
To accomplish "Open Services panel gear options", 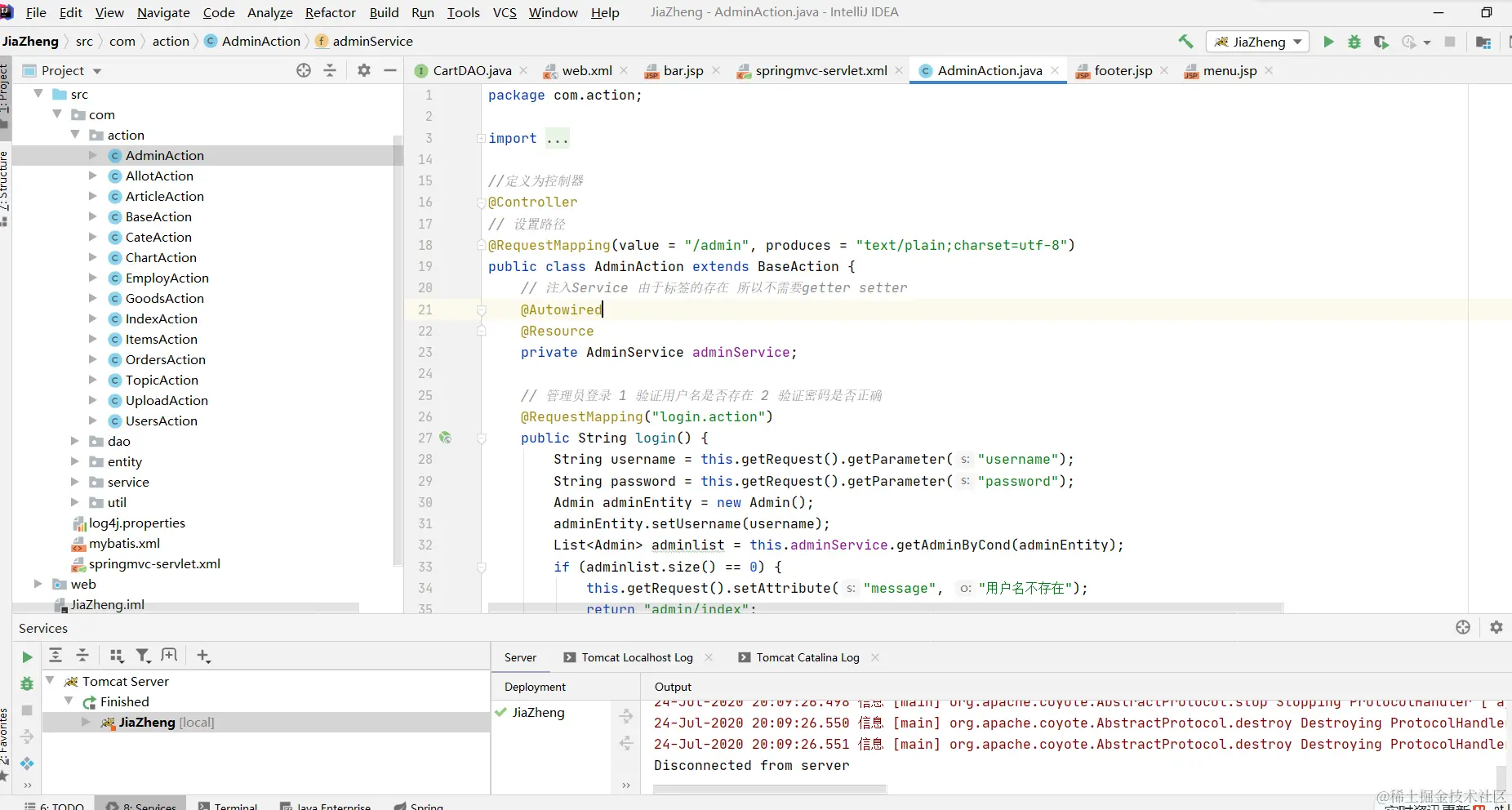I will click(1496, 627).
